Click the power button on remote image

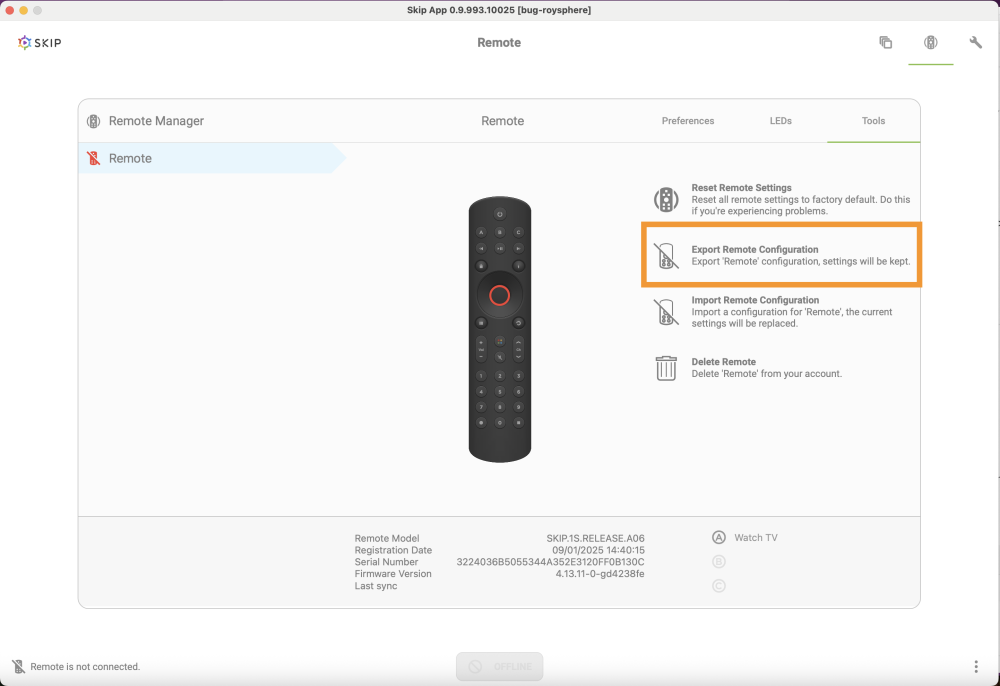(x=499, y=214)
